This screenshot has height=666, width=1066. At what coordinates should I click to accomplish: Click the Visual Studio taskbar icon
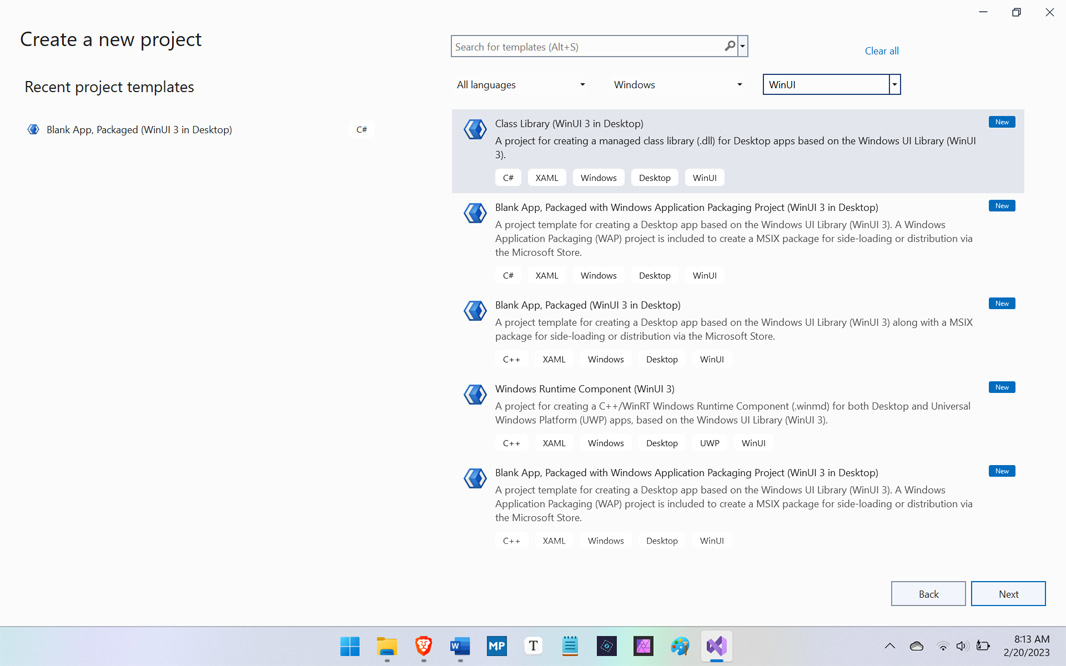tap(716, 646)
